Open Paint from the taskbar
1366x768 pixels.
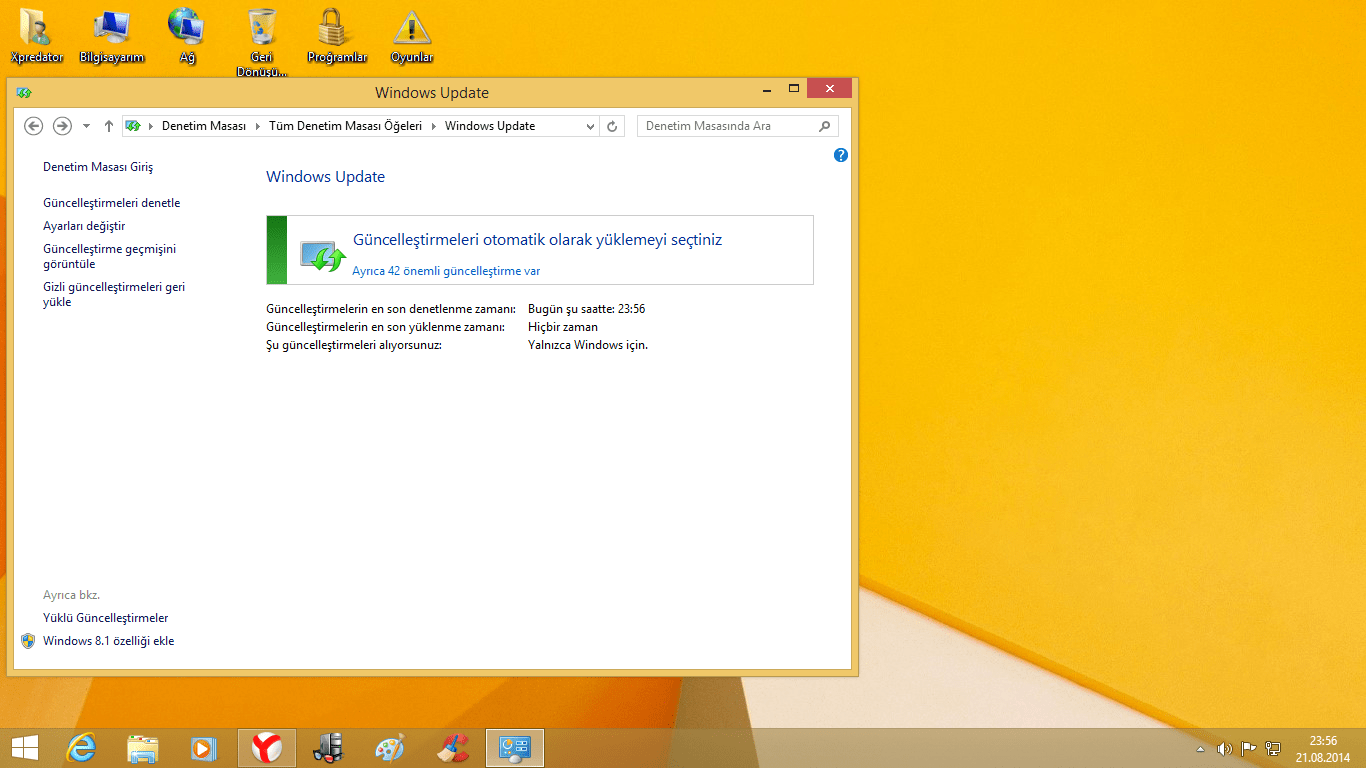pos(390,748)
